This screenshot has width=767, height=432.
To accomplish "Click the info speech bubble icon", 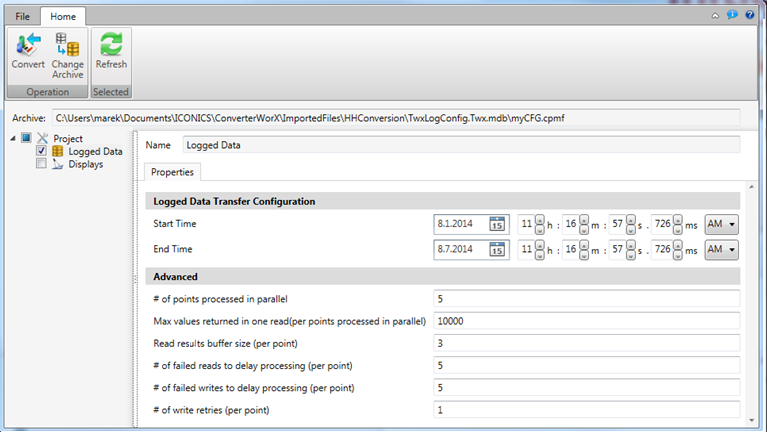I will click(x=732, y=15).
